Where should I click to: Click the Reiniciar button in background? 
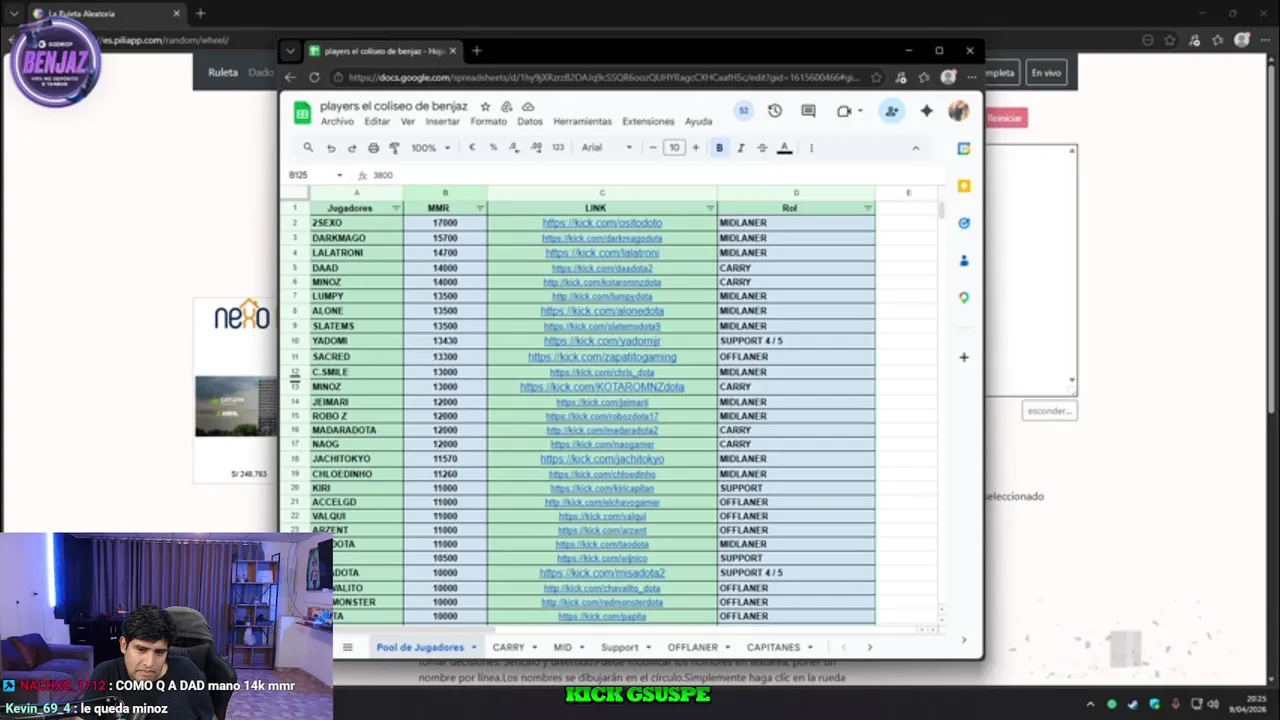point(1005,118)
